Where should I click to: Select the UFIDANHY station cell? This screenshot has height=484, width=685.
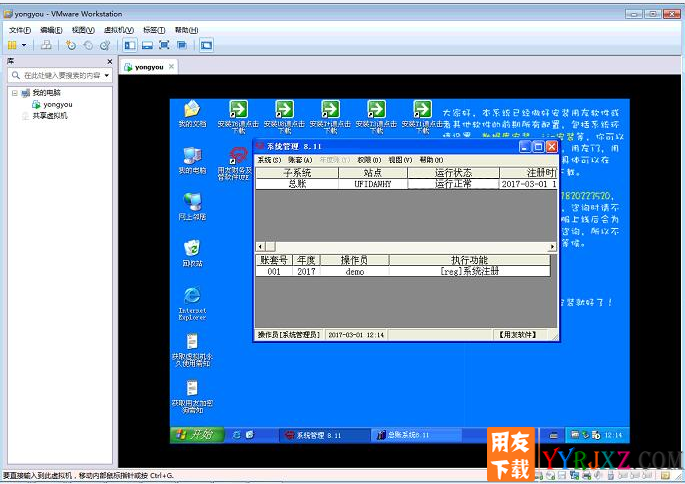click(373, 184)
